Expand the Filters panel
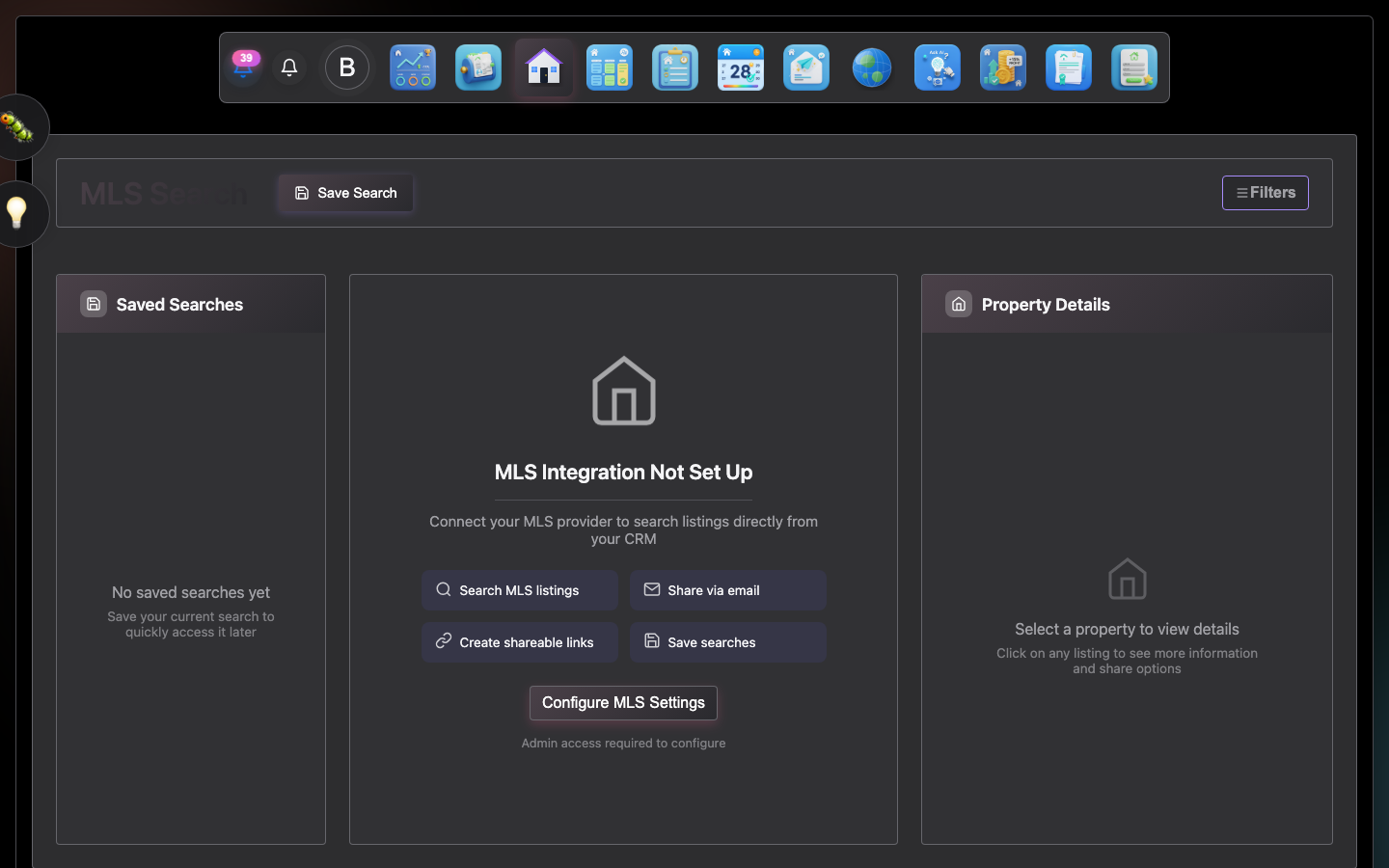 coord(1265,193)
